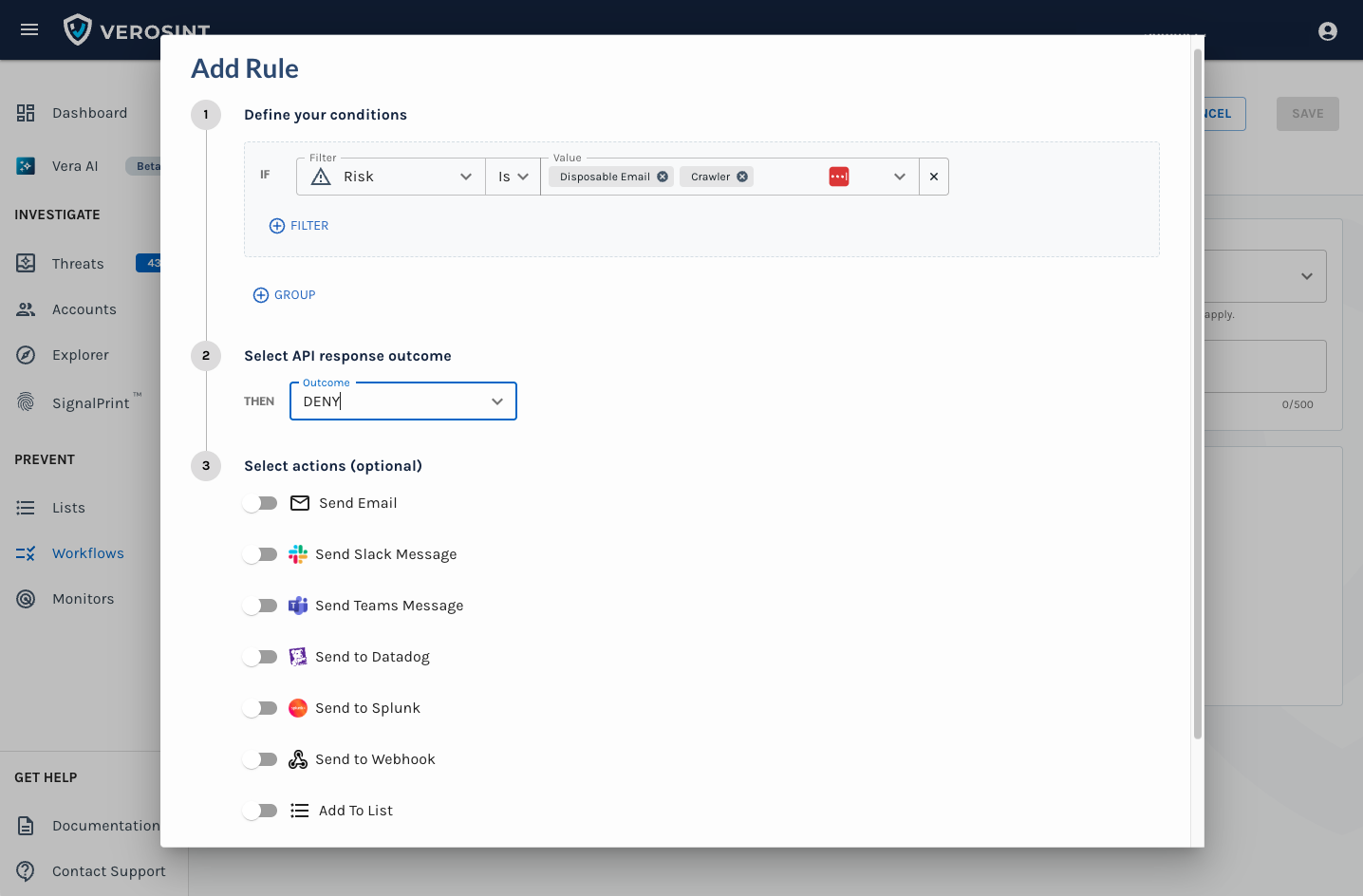Click the Value chips input field
Screen dimensions: 1363x896
click(x=730, y=177)
